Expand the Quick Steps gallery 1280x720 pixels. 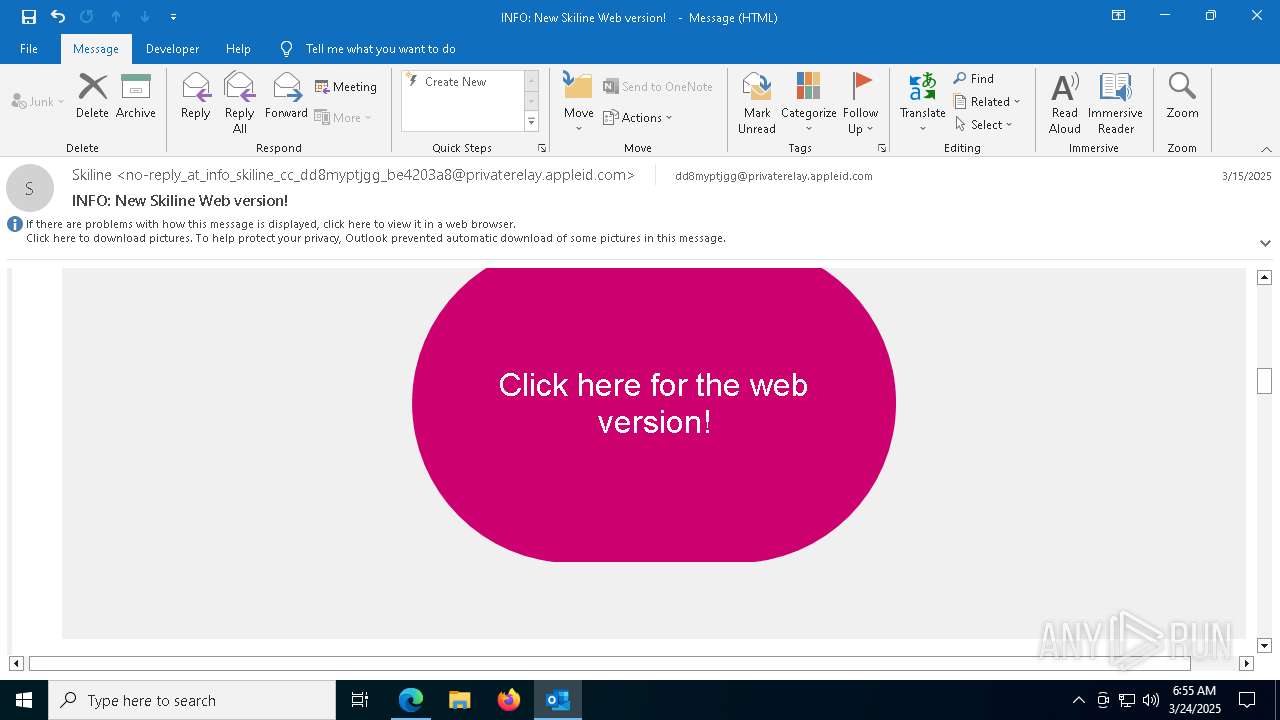pos(531,121)
